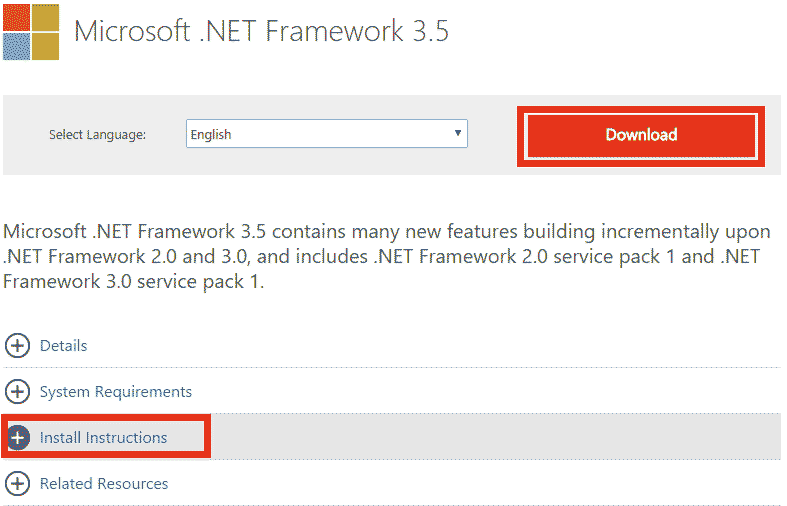The height and width of the screenshot is (506, 787).
Task: Click the Microsoft .NET Framework 3.5 heading
Action: (x=262, y=32)
